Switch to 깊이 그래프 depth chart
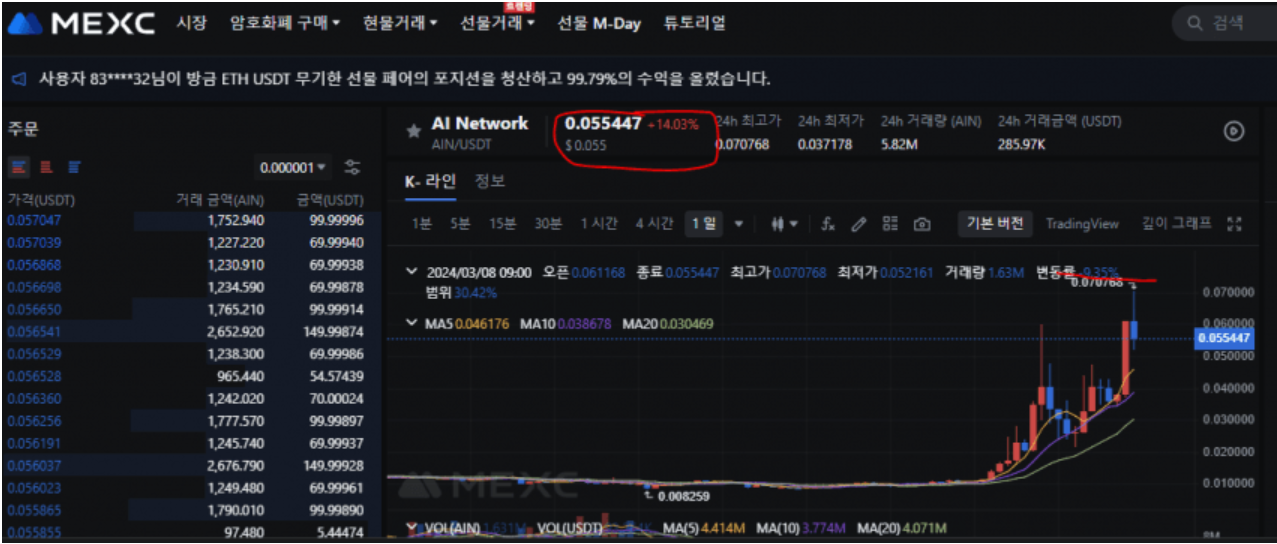Screen dimensions: 1277x544 (x=1176, y=224)
